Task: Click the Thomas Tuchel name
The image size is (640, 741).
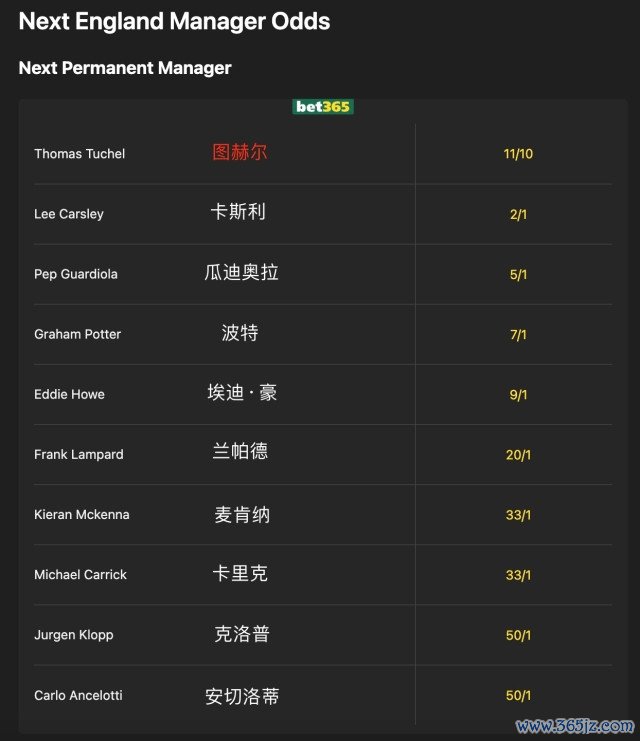Action: 79,154
